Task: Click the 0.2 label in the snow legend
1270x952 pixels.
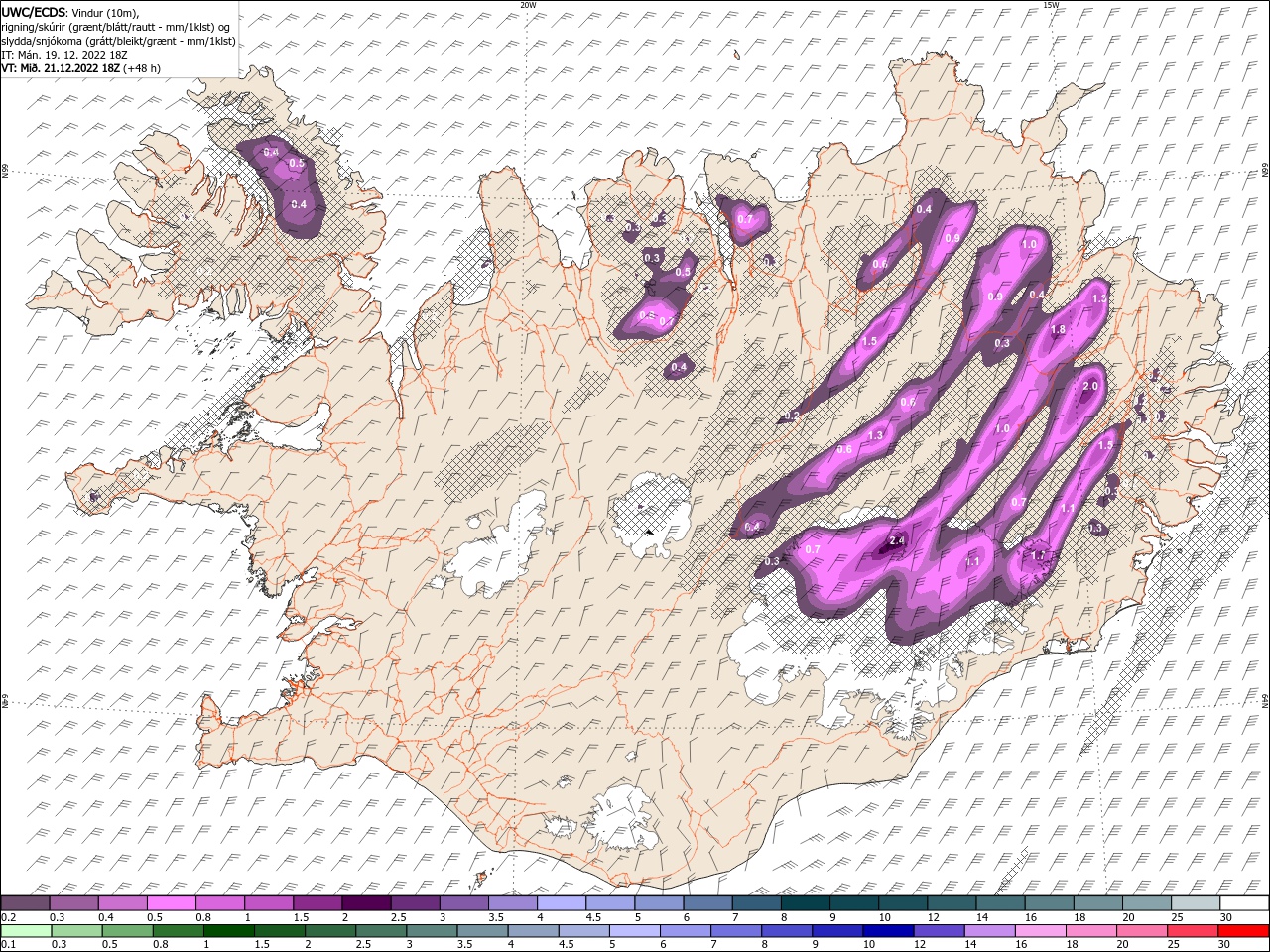Action: (x=8, y=917)
